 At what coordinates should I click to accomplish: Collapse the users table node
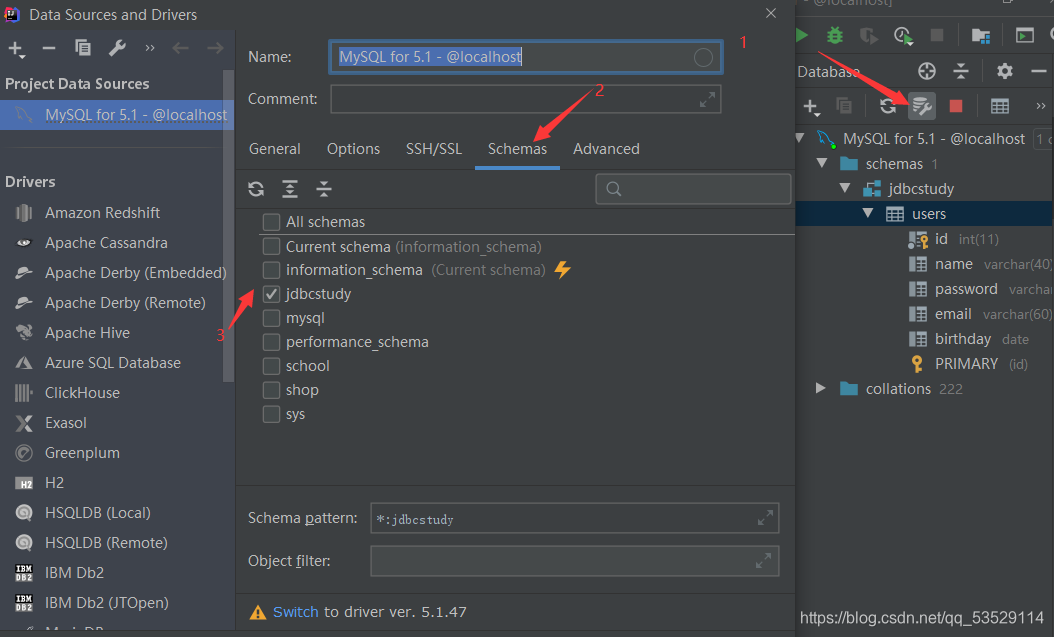point(868,213)
